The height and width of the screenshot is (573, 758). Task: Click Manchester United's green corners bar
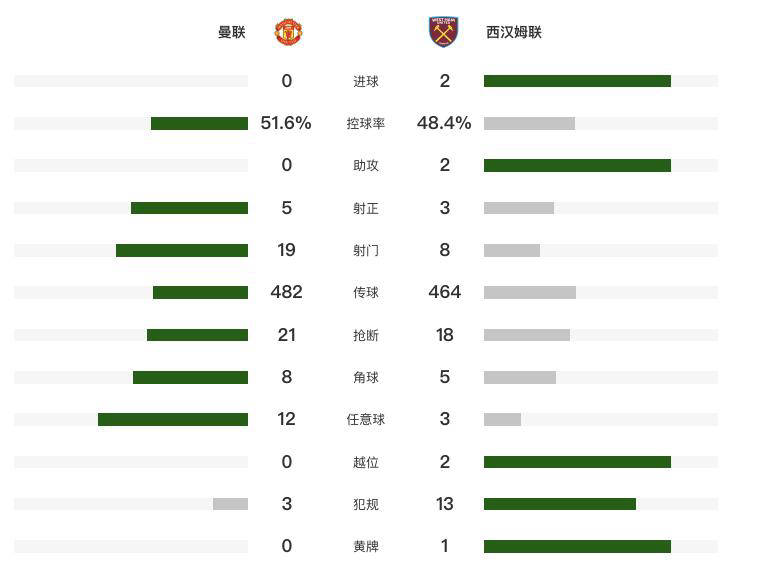click(190, 378)
